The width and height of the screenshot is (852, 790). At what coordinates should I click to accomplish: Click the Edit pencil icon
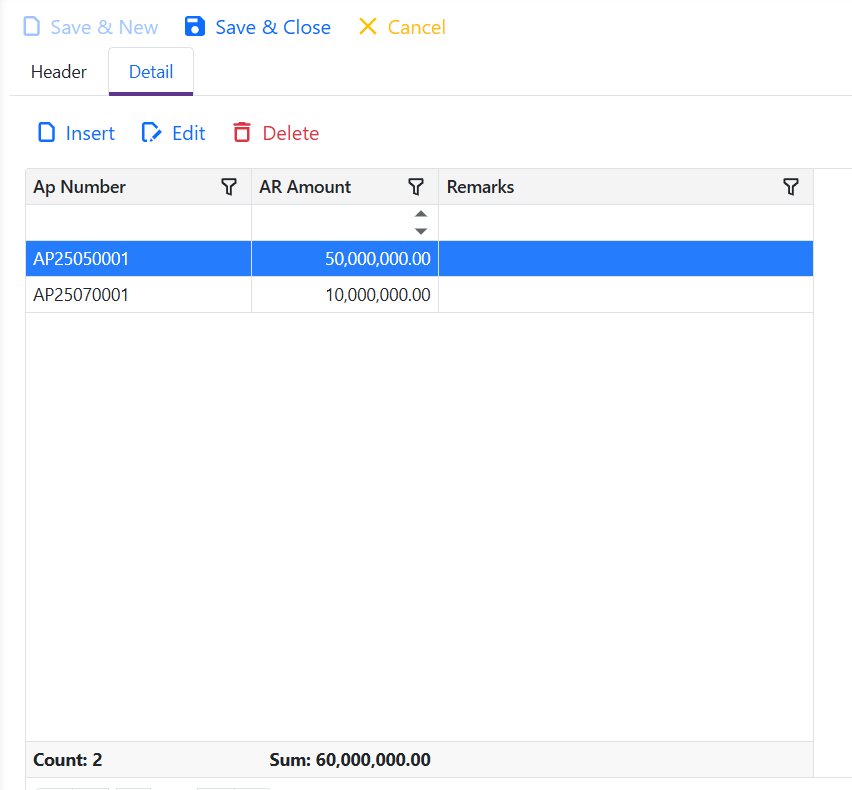151,133
